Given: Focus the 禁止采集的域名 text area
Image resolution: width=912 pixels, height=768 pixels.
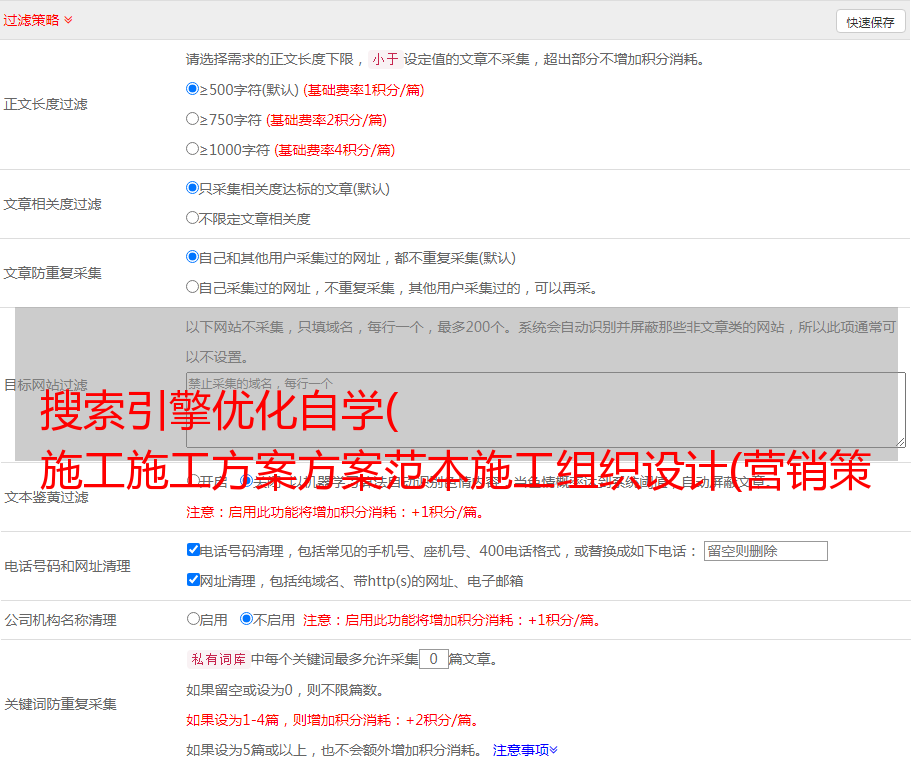Looking at the screenshot, I should pyautogui.click(x=545, y=409).
